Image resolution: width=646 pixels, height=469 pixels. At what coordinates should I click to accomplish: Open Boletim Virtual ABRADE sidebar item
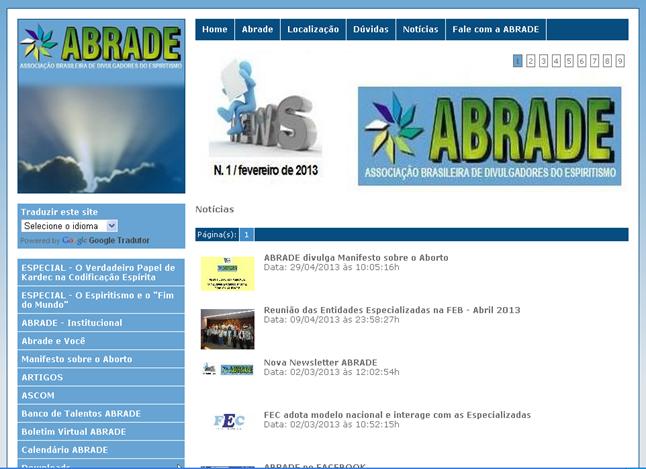pyautogui.click(x=101, y=431)
